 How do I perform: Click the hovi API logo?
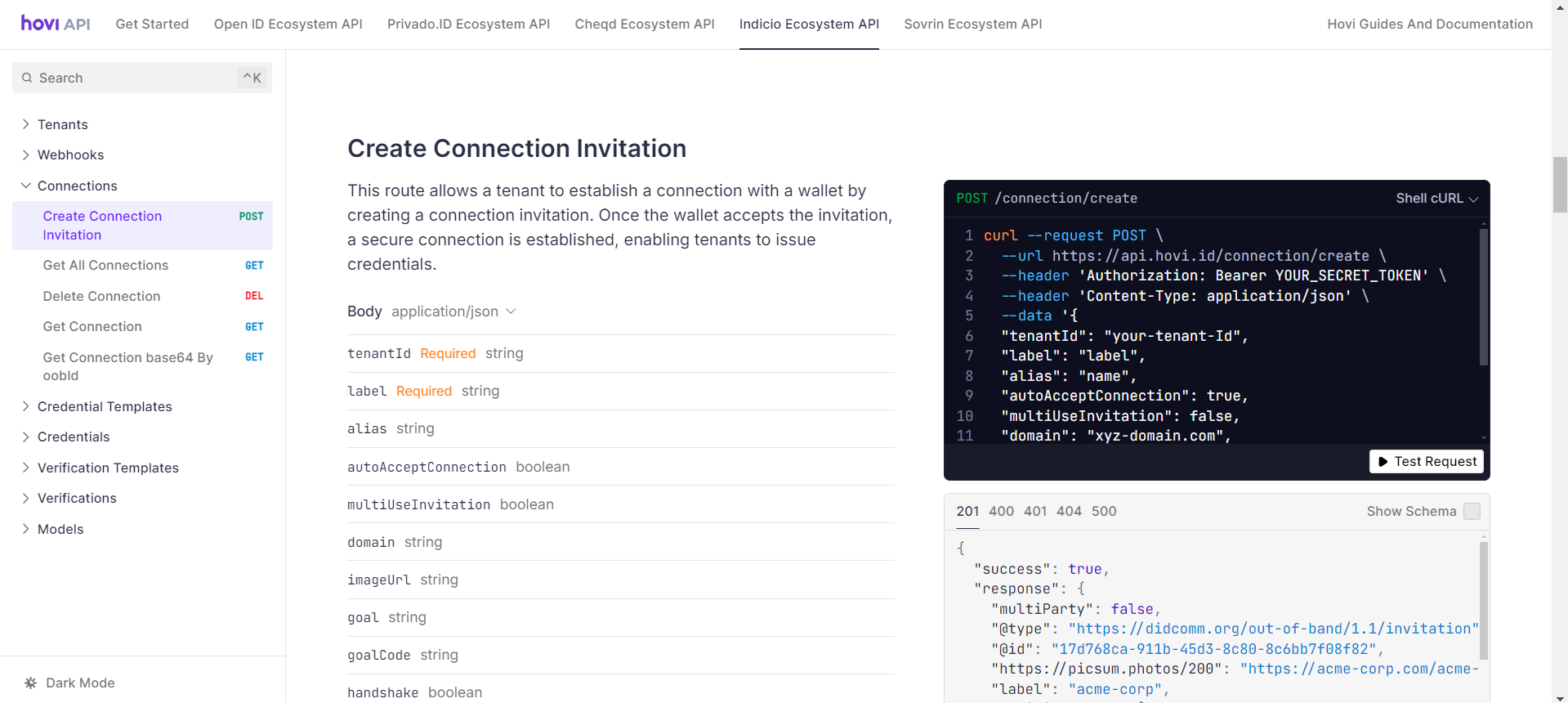tap(56, 24)
